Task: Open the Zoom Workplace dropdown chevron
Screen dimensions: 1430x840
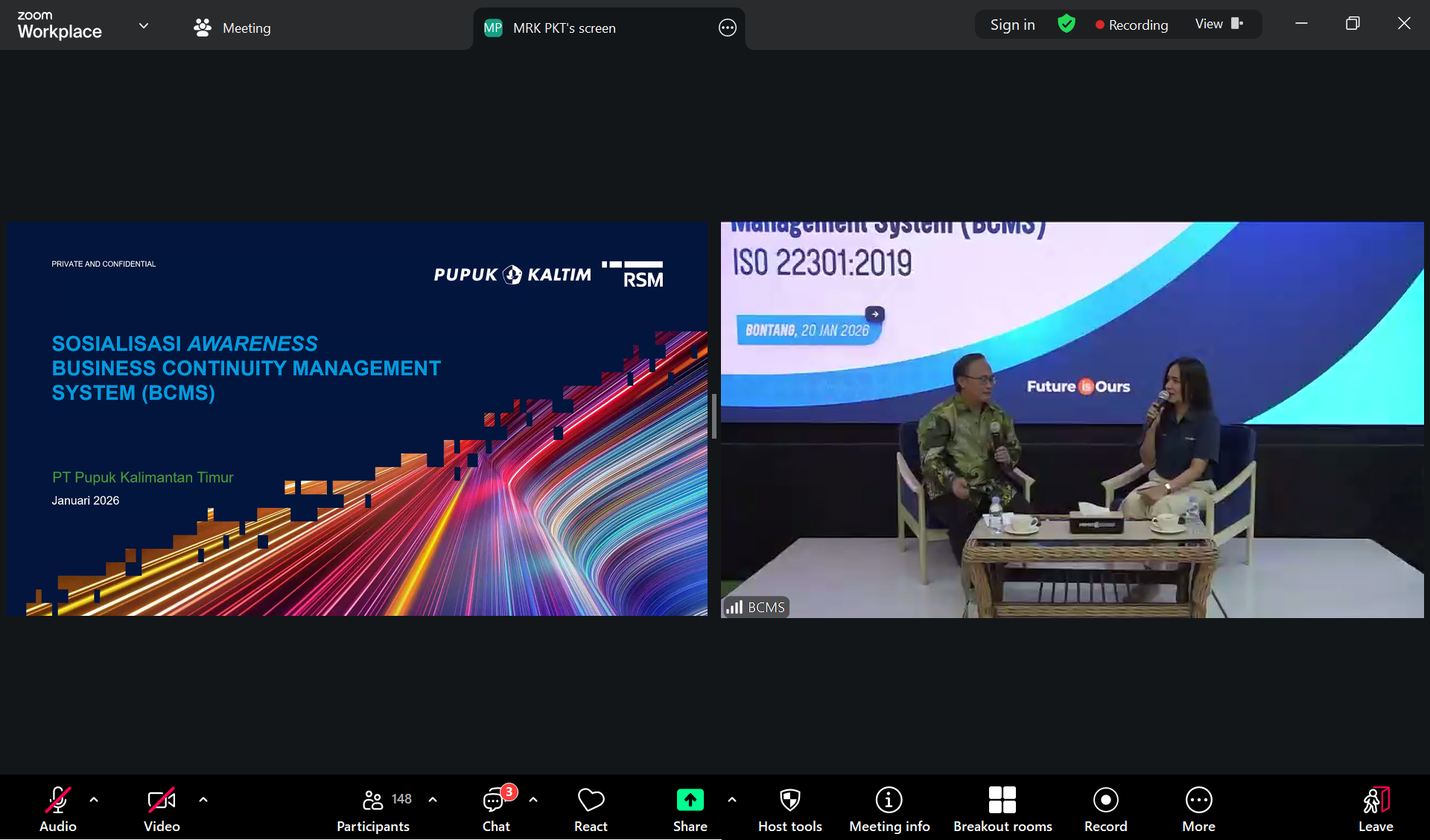Action: [x=144, y=26]
